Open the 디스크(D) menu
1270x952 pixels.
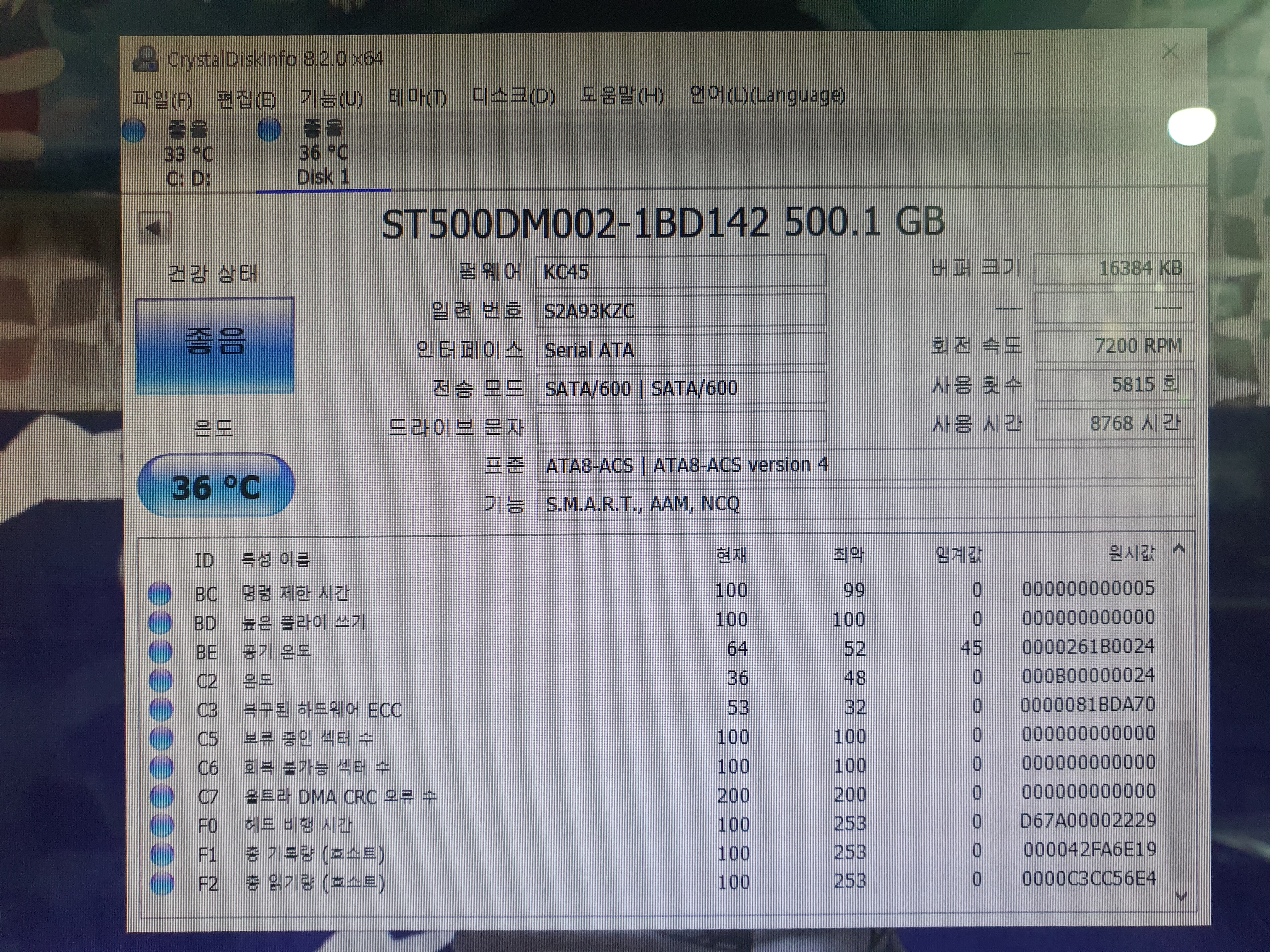point(513,96)
